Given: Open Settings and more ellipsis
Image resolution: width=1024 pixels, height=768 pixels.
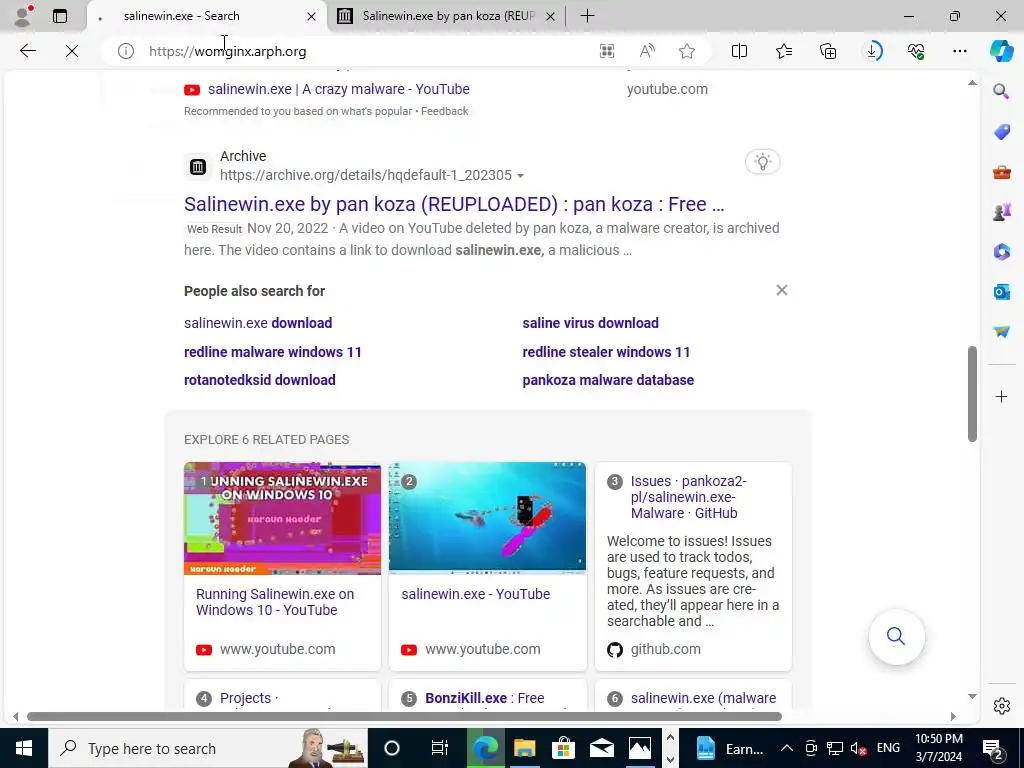Looking at the screenshot, I should click(960, 51).
